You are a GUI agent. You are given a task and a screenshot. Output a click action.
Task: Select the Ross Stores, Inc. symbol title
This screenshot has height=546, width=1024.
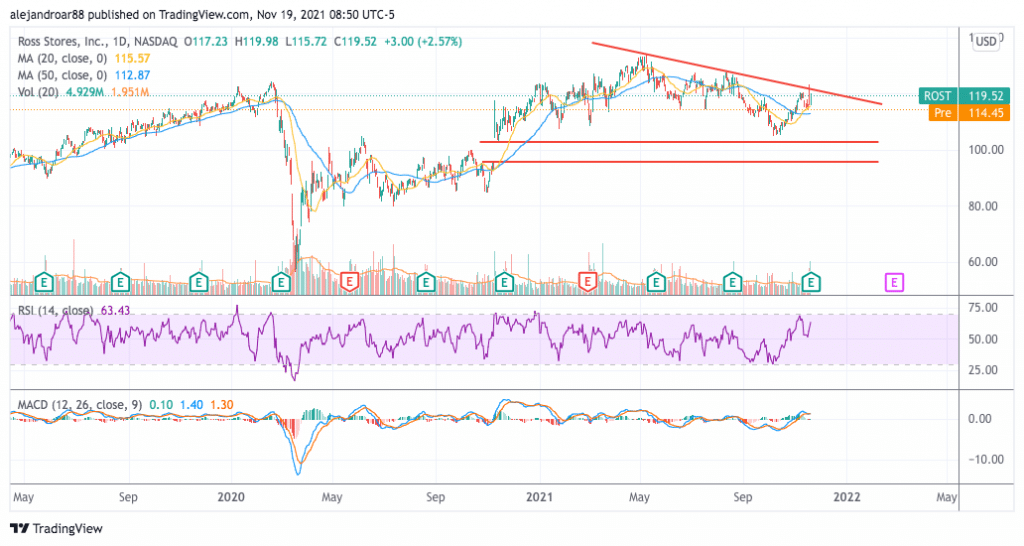click(x=63, y=41)
